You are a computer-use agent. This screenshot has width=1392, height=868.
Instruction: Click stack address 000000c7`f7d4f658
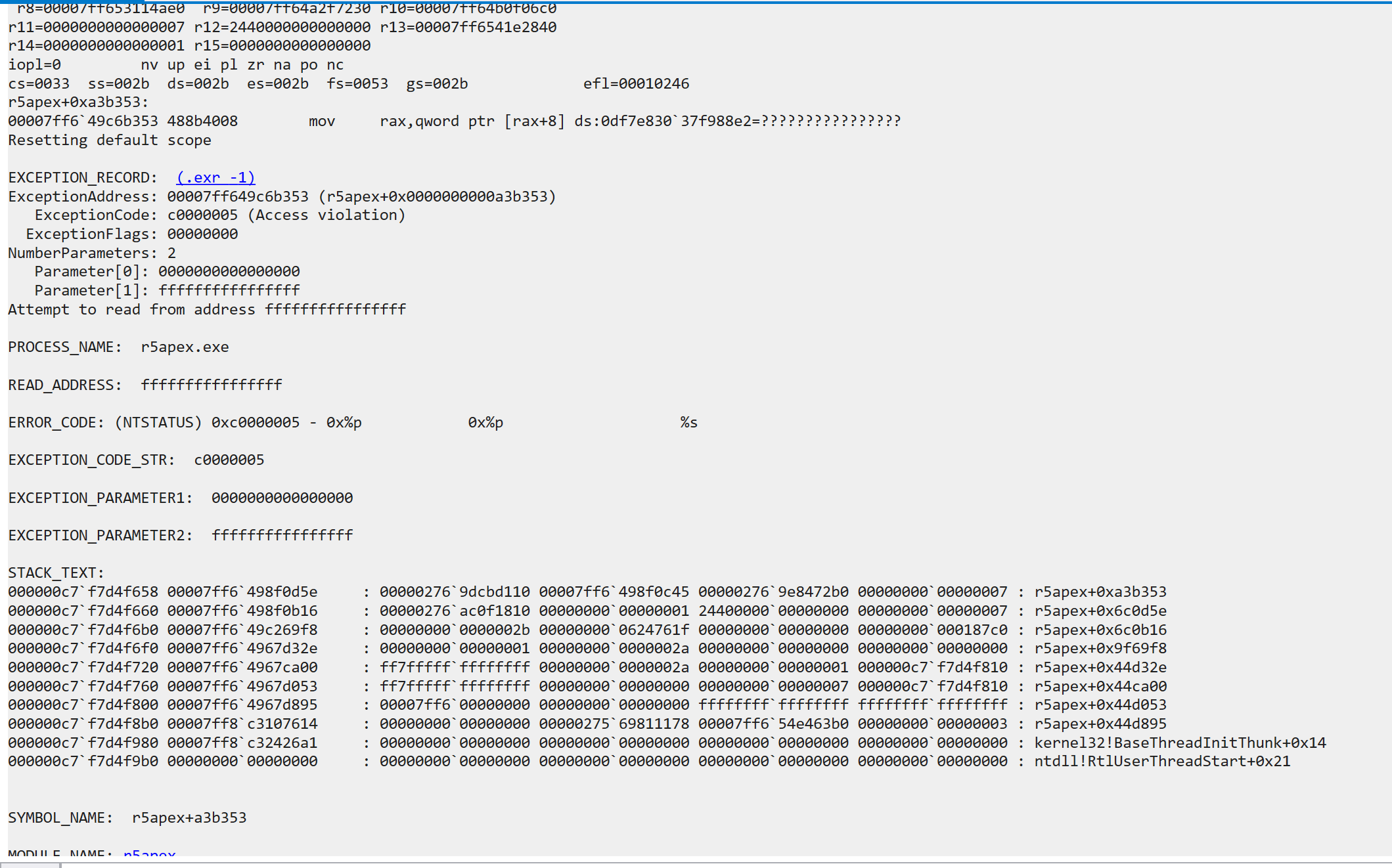[83, 592]
